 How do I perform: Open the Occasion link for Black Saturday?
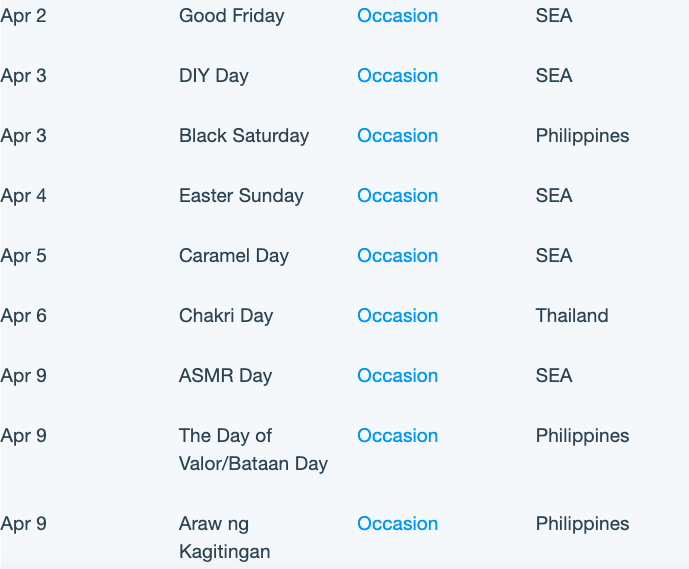click(x=397, y=136)
